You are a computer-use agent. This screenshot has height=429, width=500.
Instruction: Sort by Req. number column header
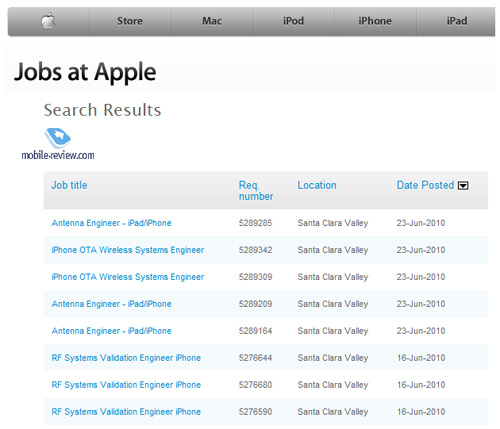[256, 191]
